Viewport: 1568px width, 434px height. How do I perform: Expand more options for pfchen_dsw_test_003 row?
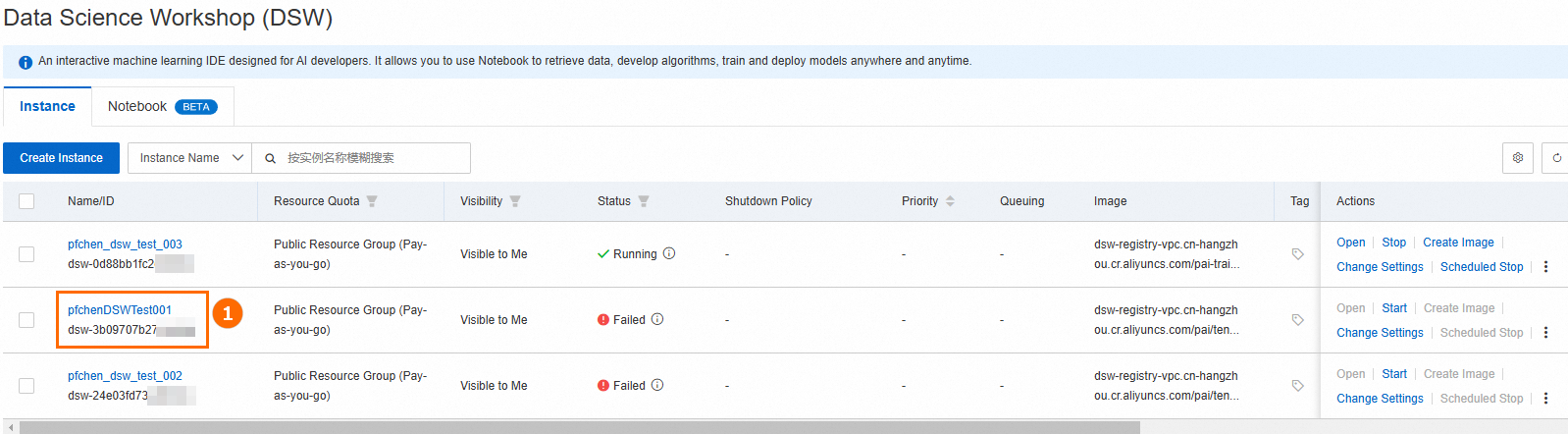coord(1545,267)
